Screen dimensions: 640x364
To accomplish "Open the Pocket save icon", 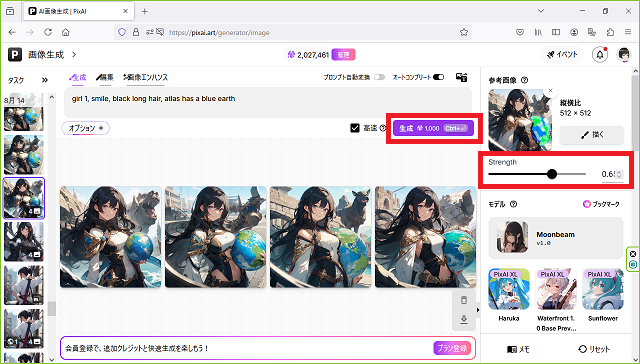I will [520, 32].
